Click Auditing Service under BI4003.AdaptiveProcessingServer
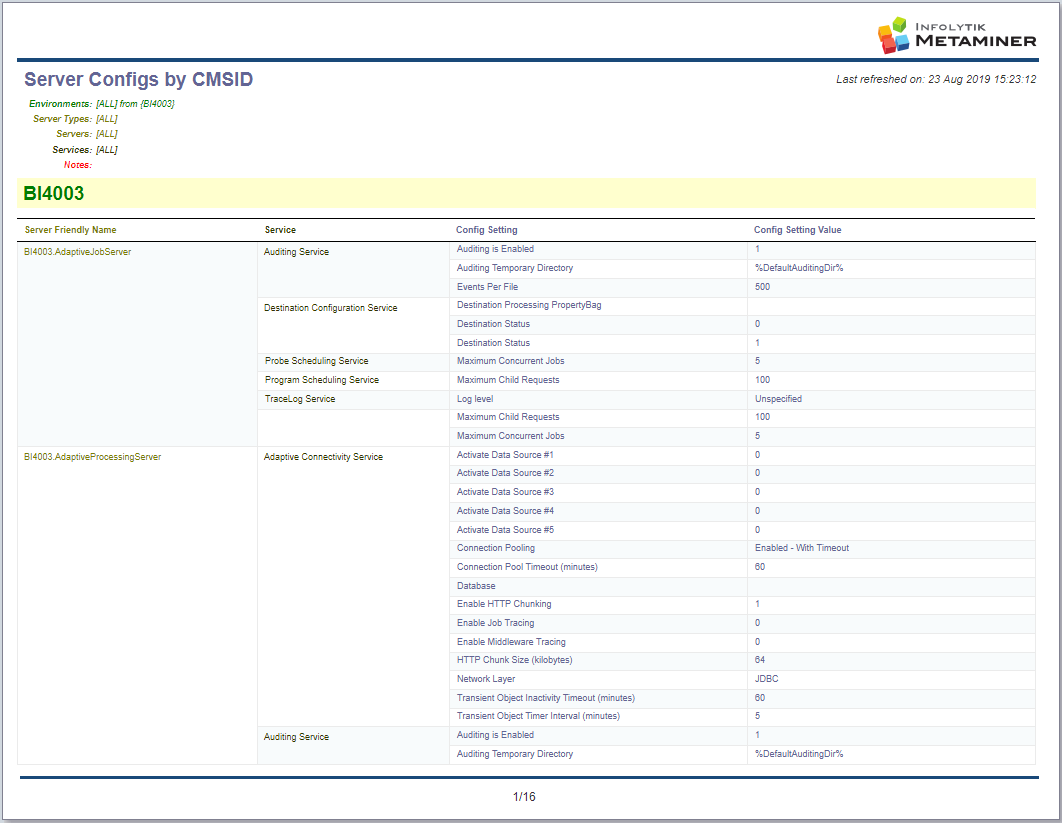The image size is (1062, 823). tap(296, 737)
